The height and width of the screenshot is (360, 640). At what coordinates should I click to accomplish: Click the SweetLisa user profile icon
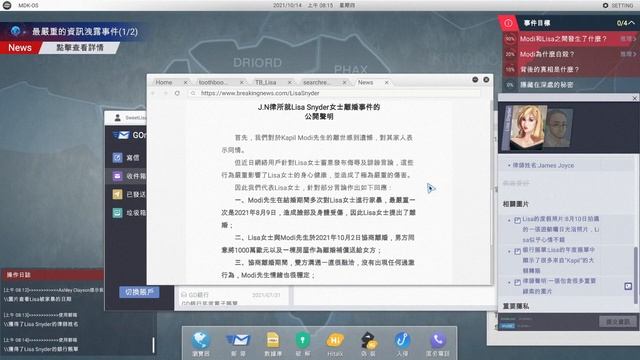tap(118, 118)
